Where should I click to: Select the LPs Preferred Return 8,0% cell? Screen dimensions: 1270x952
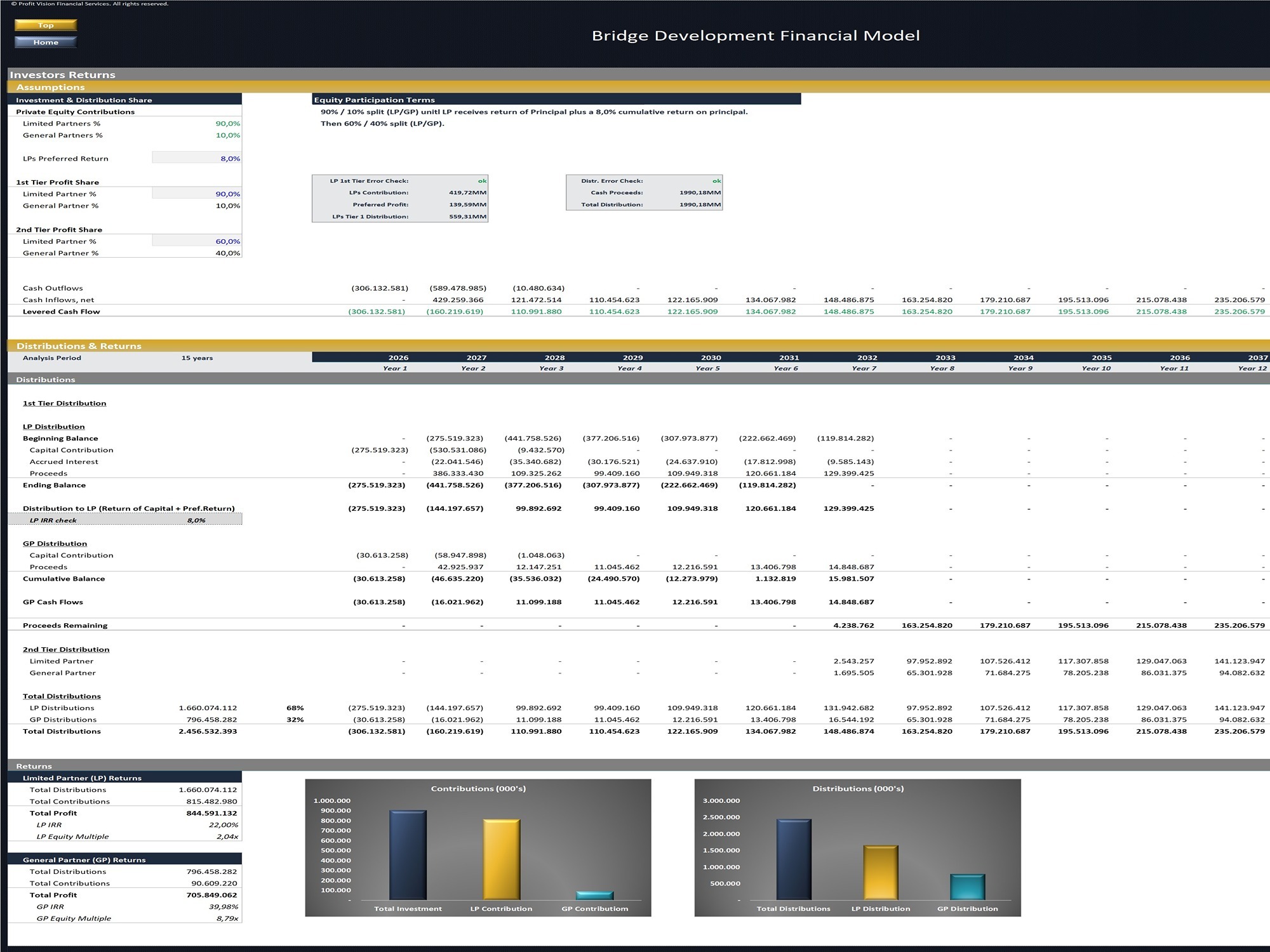(x=197, y=159)
